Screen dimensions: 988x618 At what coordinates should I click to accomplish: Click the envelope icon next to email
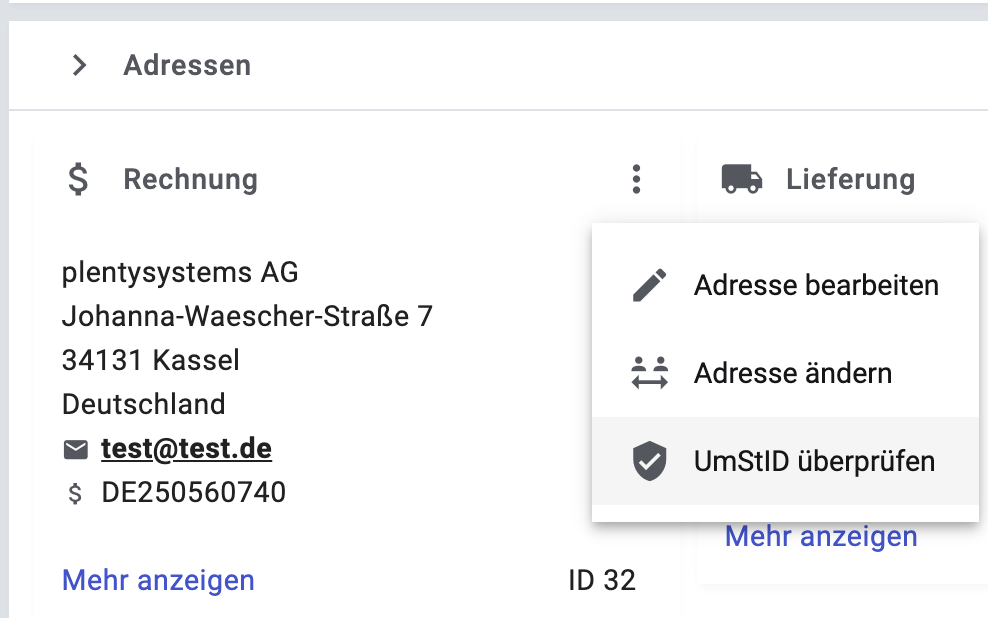click(x=75, y=450)
